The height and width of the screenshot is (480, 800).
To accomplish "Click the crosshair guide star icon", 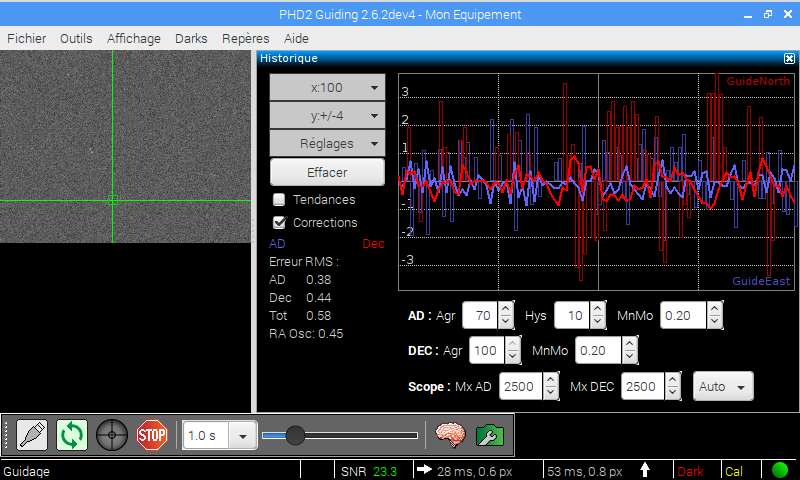I will click(111, 435).
